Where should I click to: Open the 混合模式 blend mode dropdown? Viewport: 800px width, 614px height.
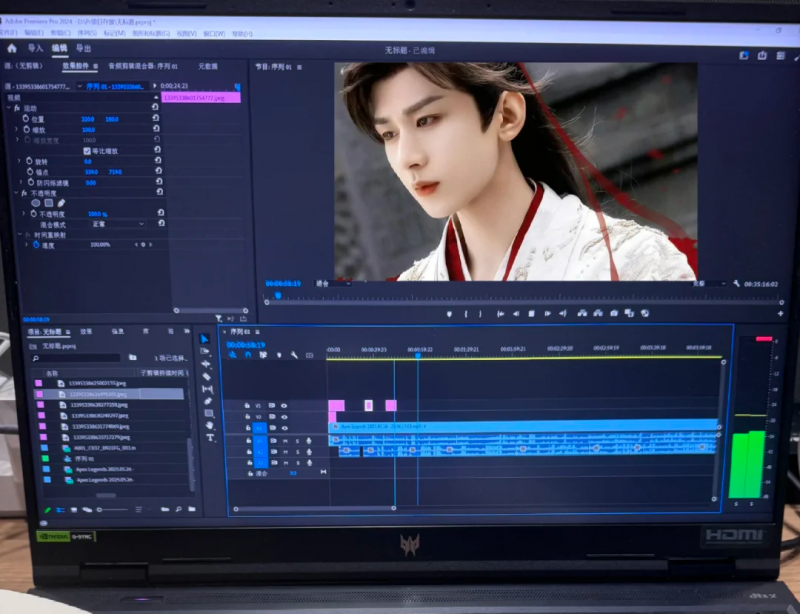click(118, 224)
